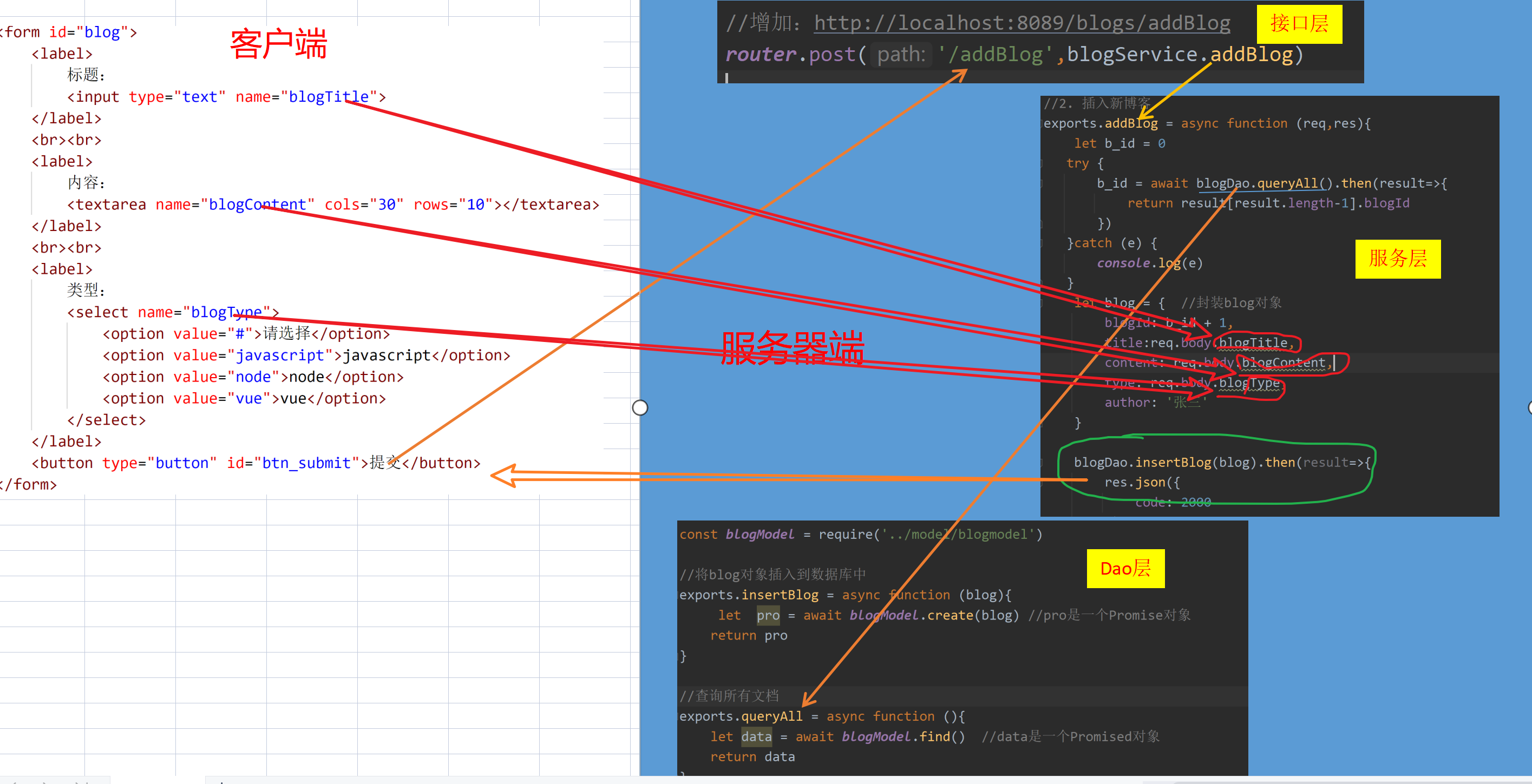Click the blogDao.insertBlog(blog).then line
1532x784 pixels.
click(1222, 463)
